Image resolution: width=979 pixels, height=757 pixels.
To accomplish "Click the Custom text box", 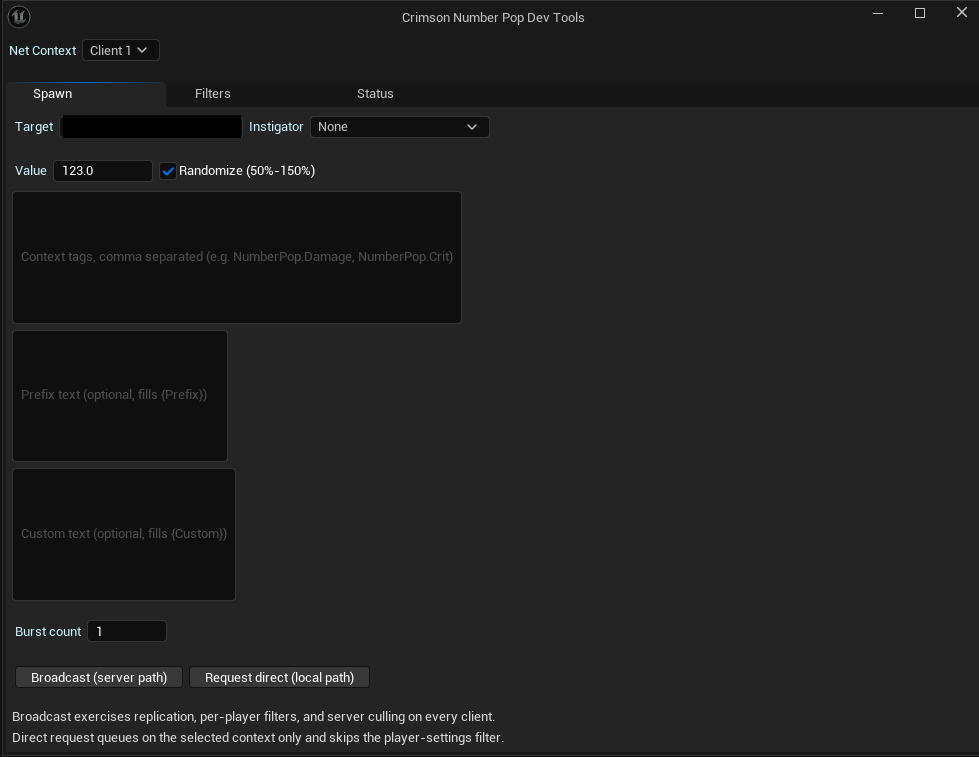I will pyautogui.click(x=124, y=535).
